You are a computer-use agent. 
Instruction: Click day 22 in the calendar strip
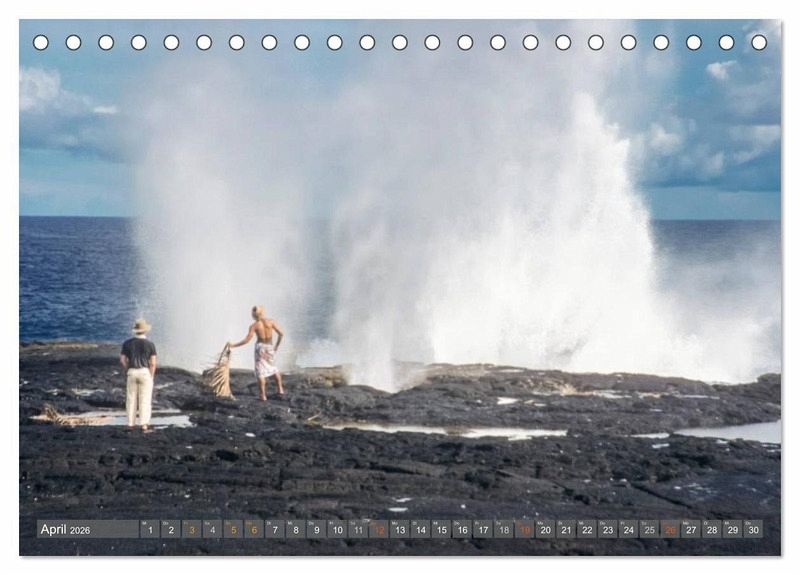click(x=587, y=530)
